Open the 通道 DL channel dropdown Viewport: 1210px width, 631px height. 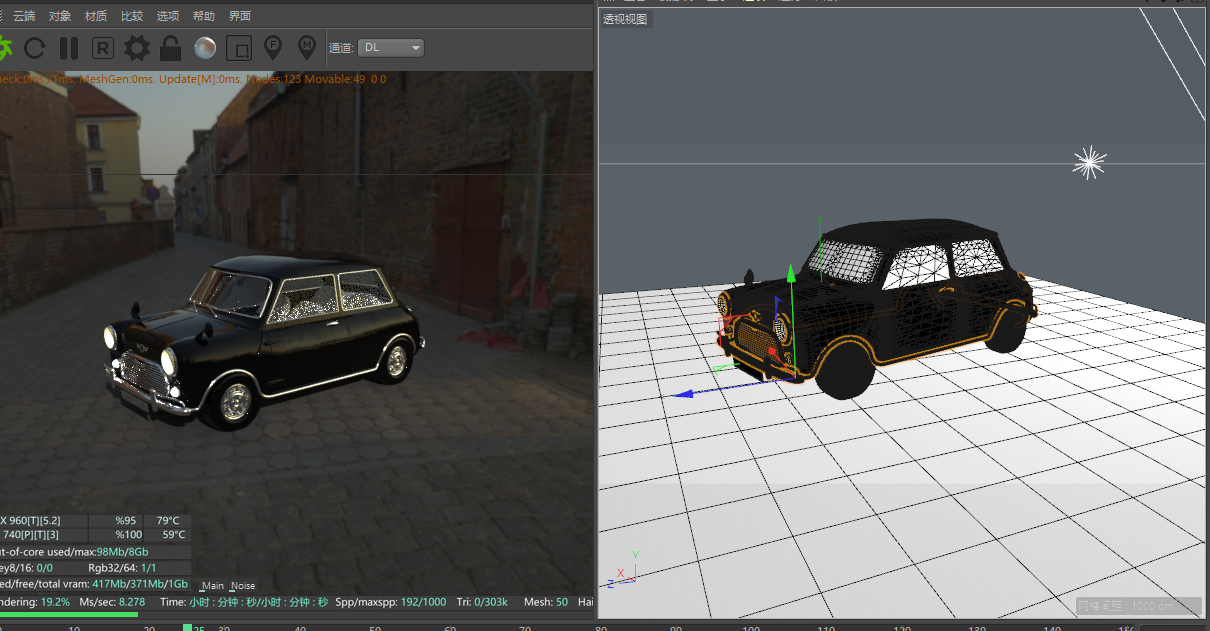point(391,47)
